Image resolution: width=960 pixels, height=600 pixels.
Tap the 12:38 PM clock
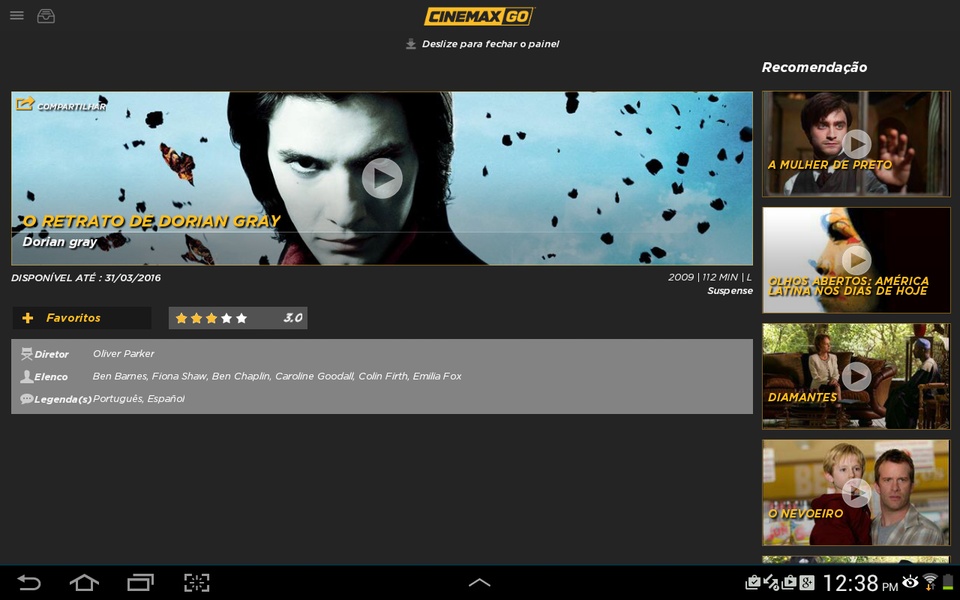860,583
